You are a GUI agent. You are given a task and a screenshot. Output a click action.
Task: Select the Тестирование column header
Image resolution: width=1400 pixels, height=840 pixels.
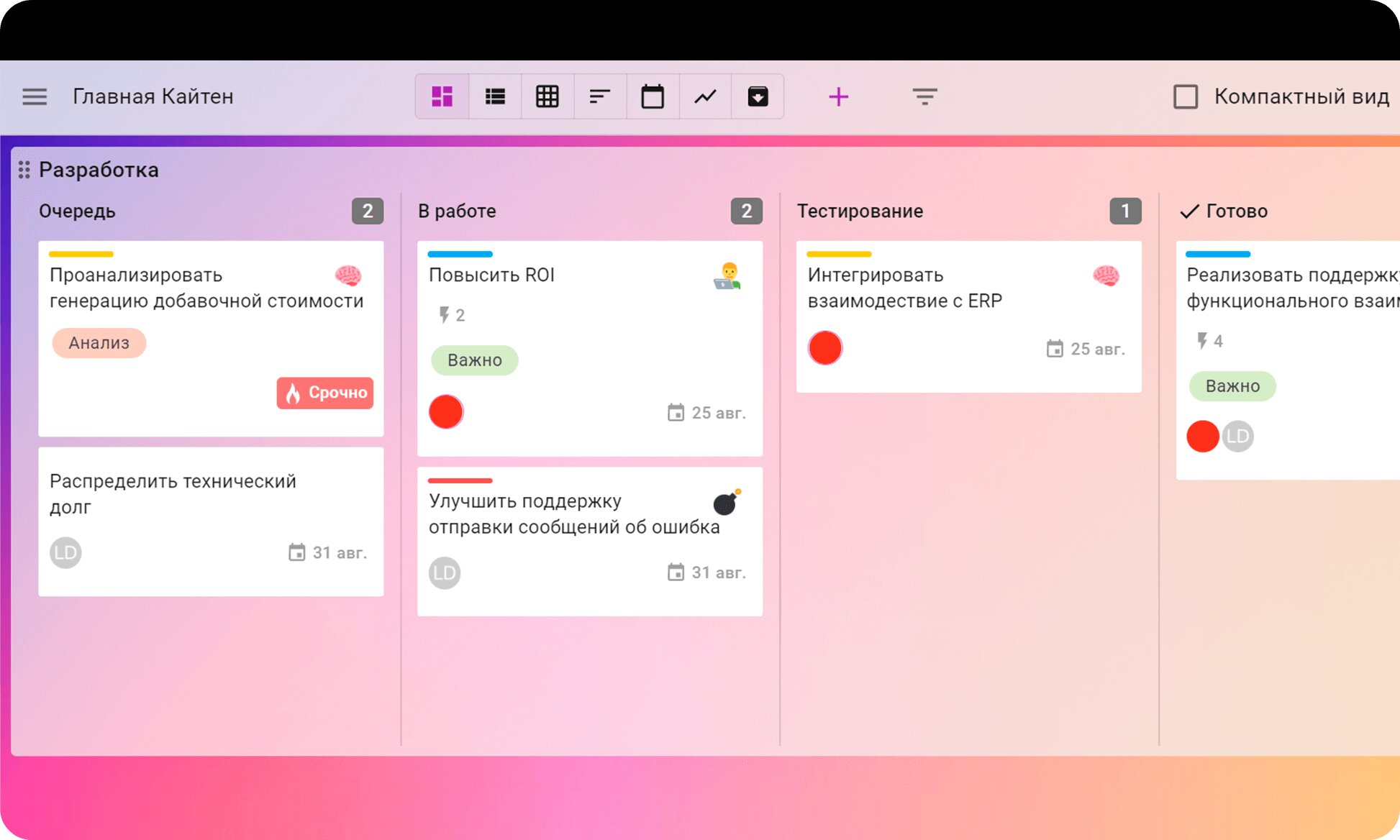(860, 211)
